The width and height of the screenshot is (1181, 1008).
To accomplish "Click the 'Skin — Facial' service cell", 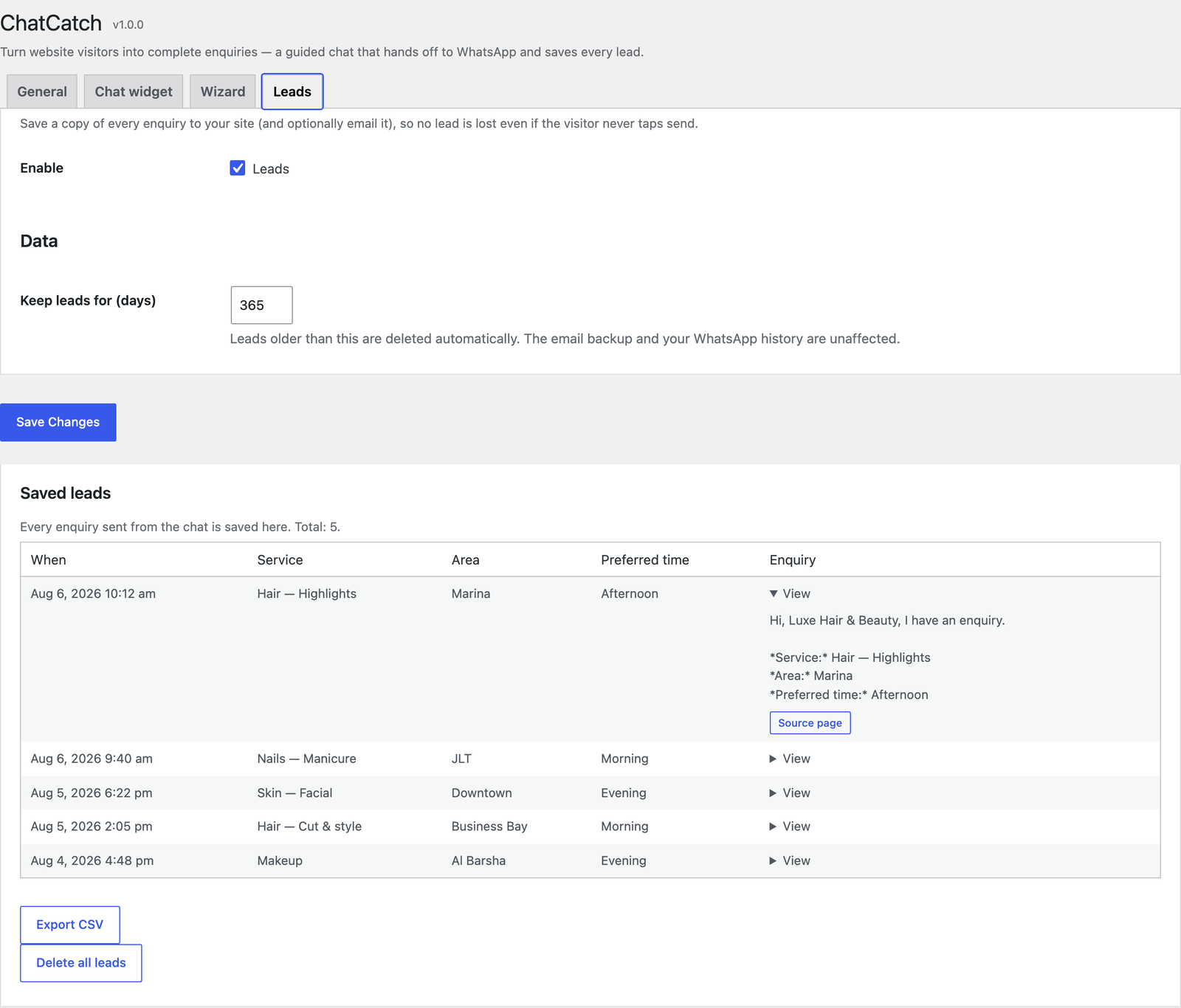I will tap(295, 793).
